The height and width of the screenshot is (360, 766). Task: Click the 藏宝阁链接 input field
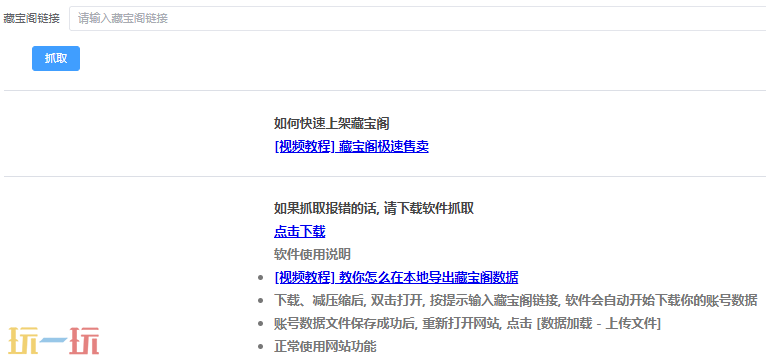pos(418,19)
